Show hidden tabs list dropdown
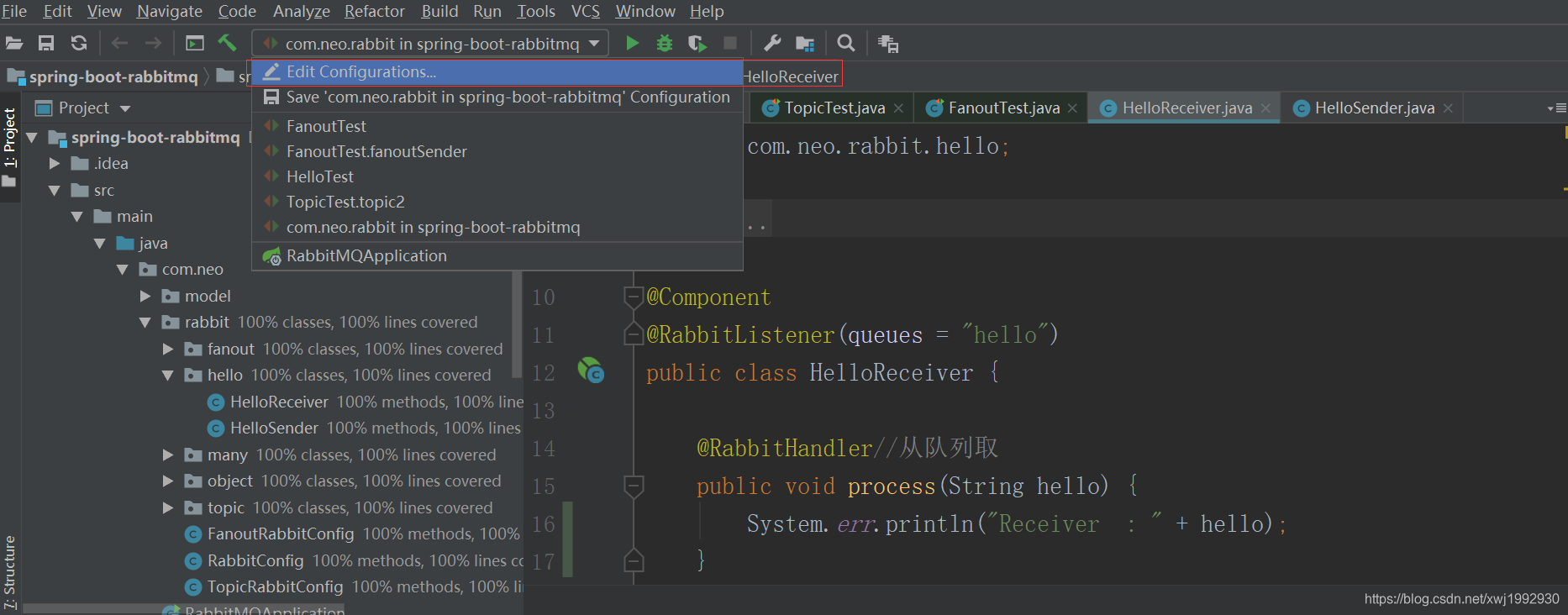This screenshot has height=615, width=1568. [1556, 108]
